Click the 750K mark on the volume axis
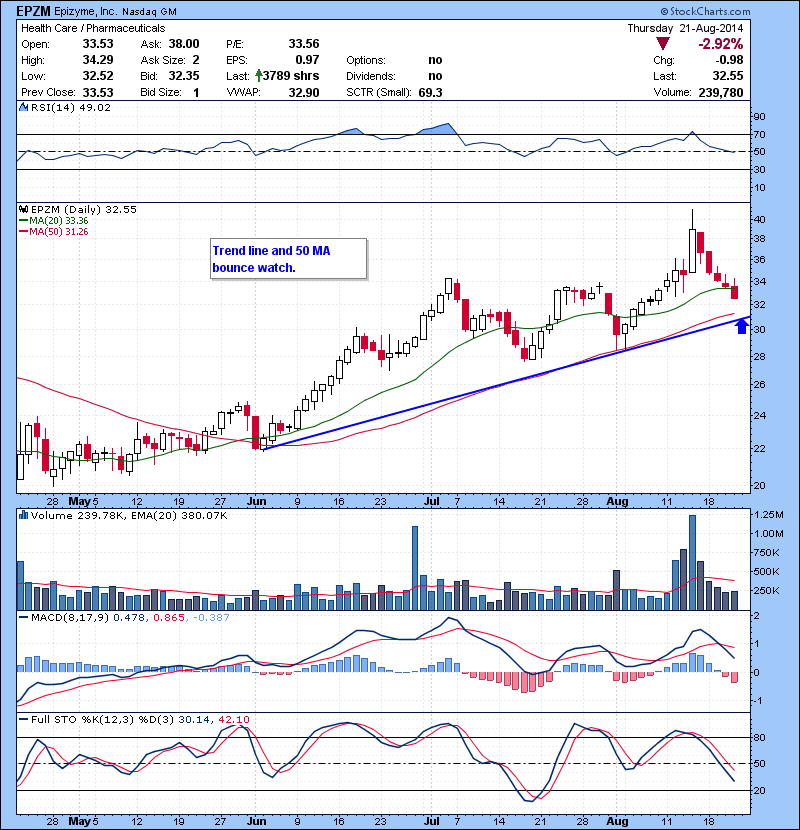The width and height of the screenshot is (800, 830). [x=767, y=553]
